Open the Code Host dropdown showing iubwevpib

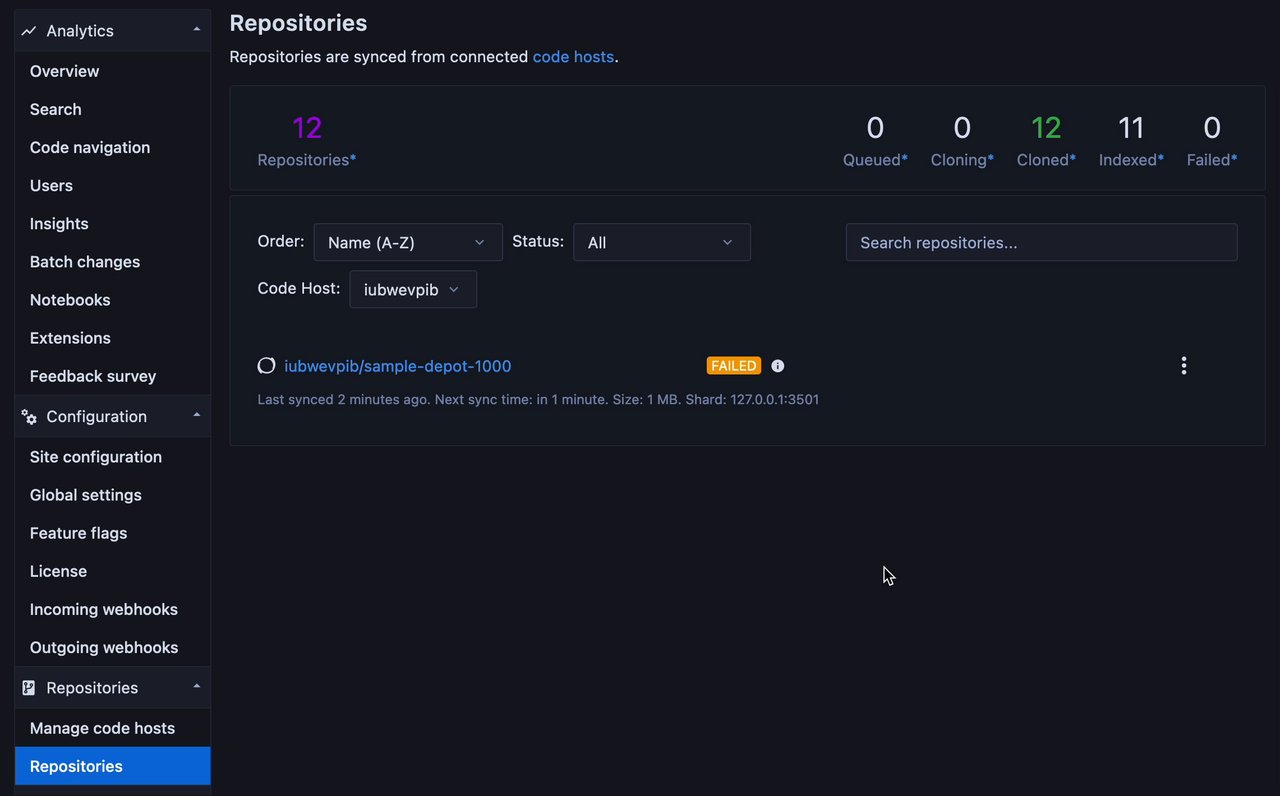coord(413,290)
